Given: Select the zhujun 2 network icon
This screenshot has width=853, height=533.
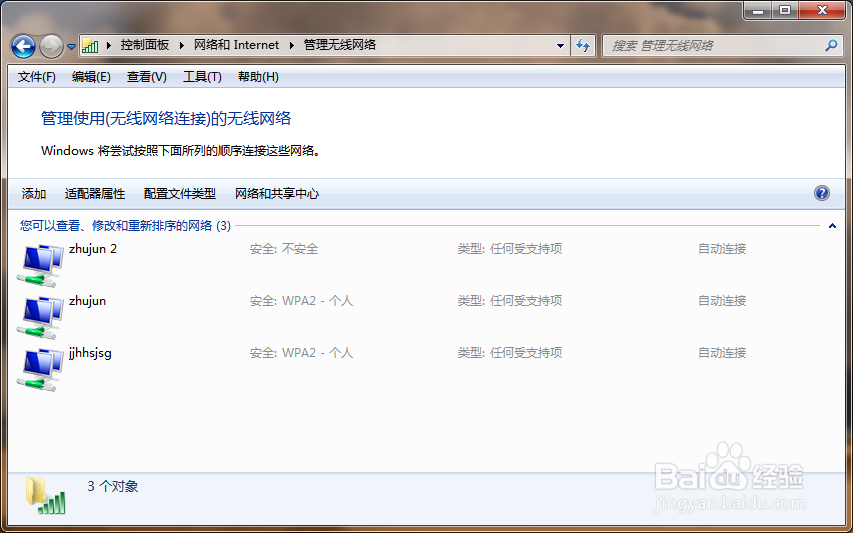Looking at the screenshot, I should pos(41,265).
